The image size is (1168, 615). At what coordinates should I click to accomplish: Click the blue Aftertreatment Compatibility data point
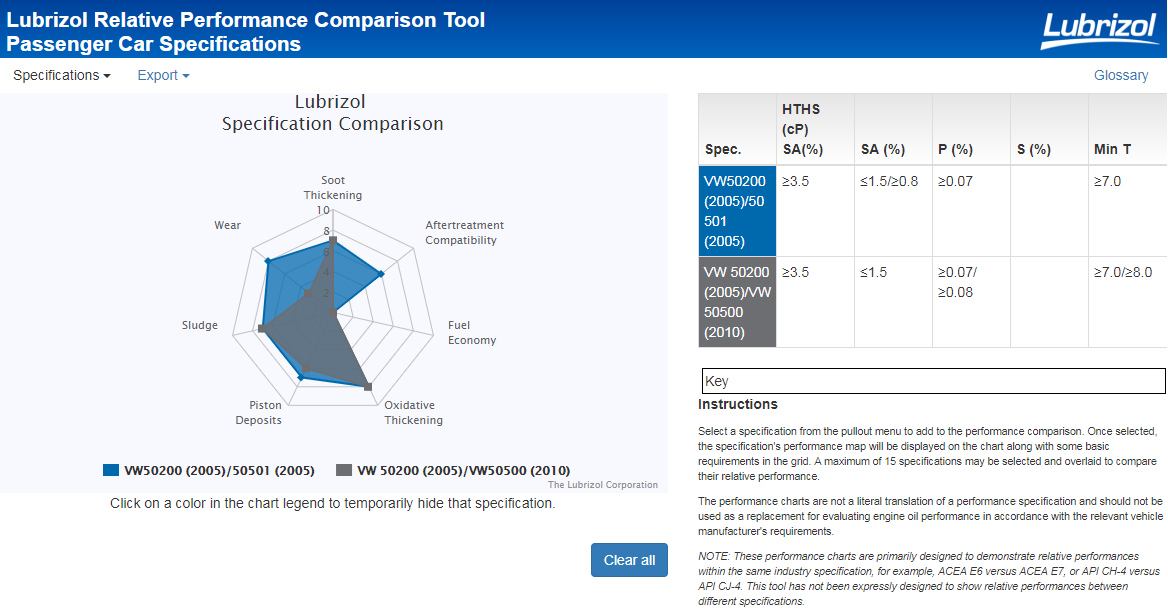click(x=381, y=275)
